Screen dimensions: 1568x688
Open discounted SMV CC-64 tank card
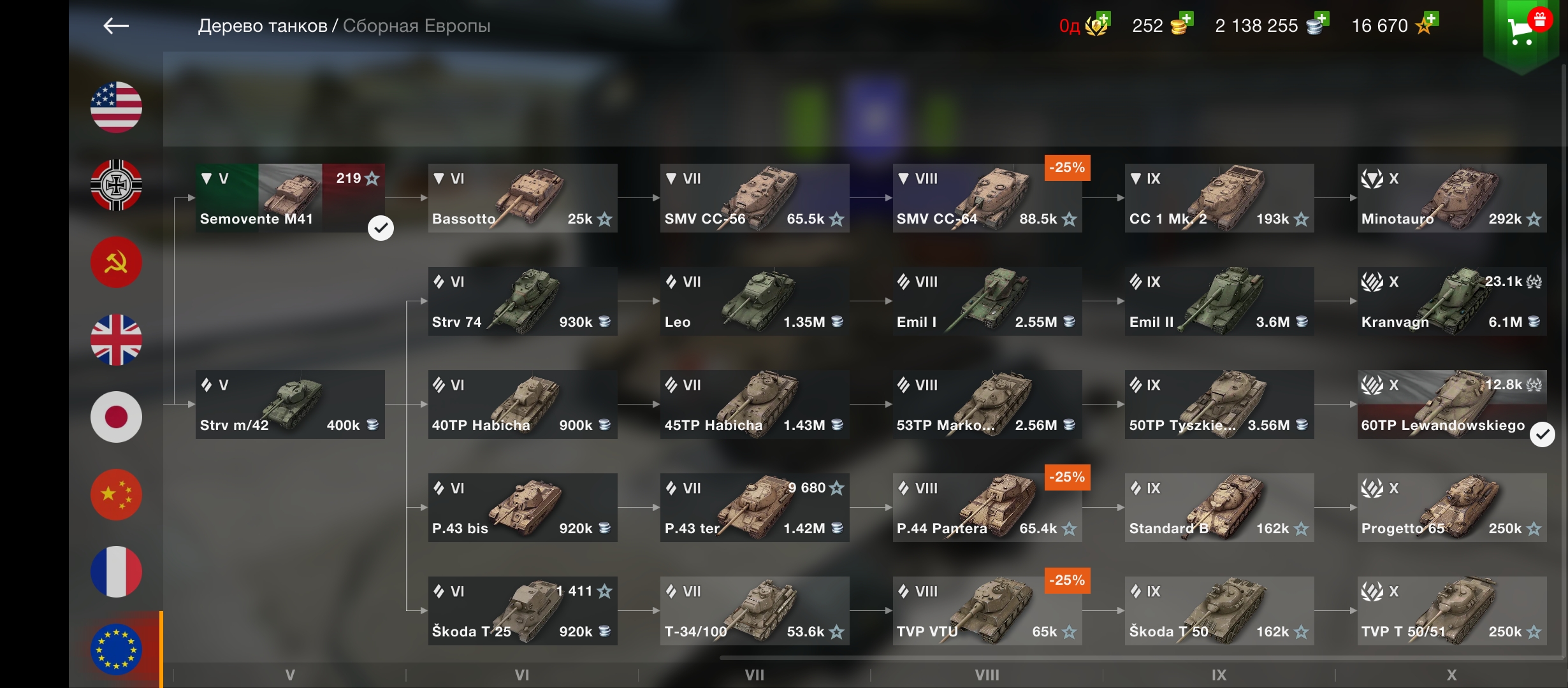(x=987, y=198)
